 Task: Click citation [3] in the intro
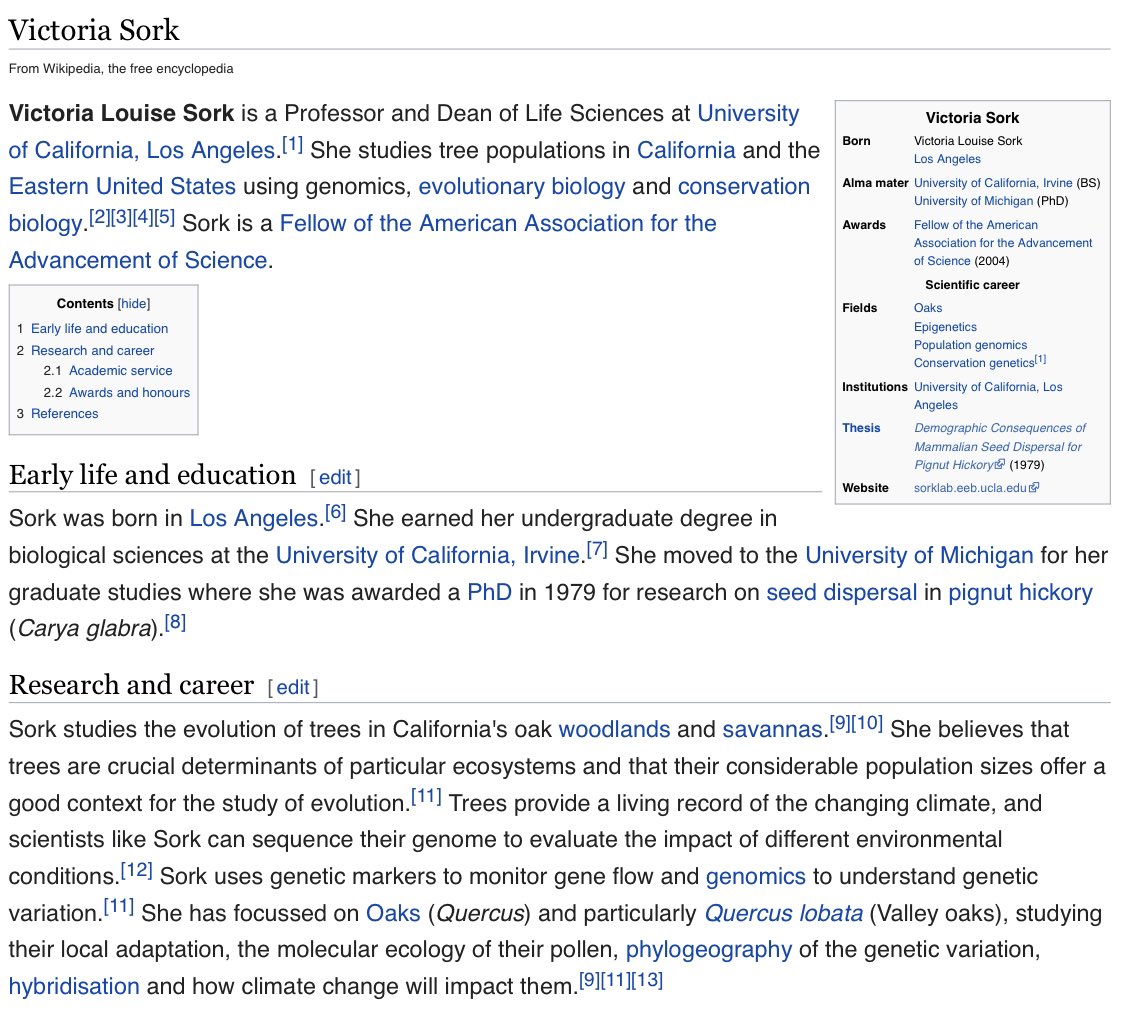click(x=121, y=217)
